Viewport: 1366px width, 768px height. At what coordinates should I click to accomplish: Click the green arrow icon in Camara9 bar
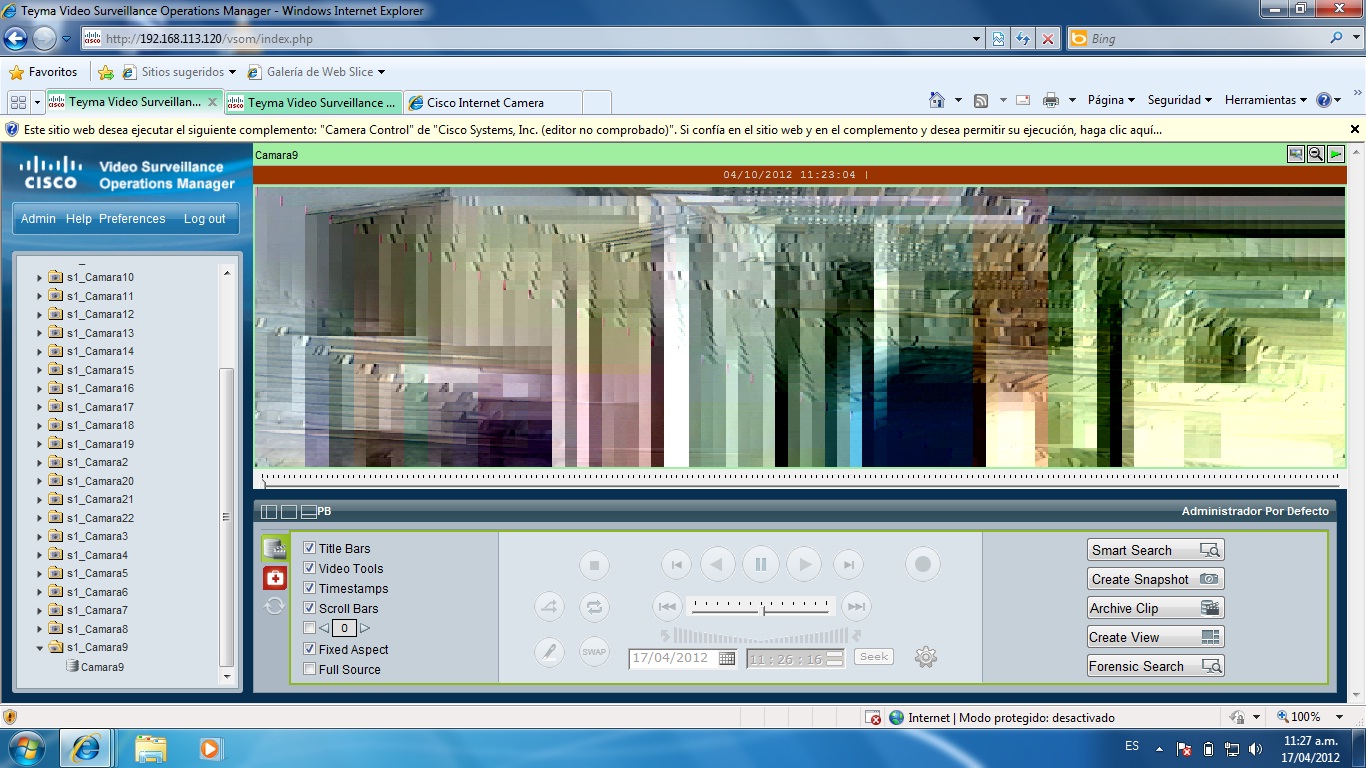click(1336, 154)
